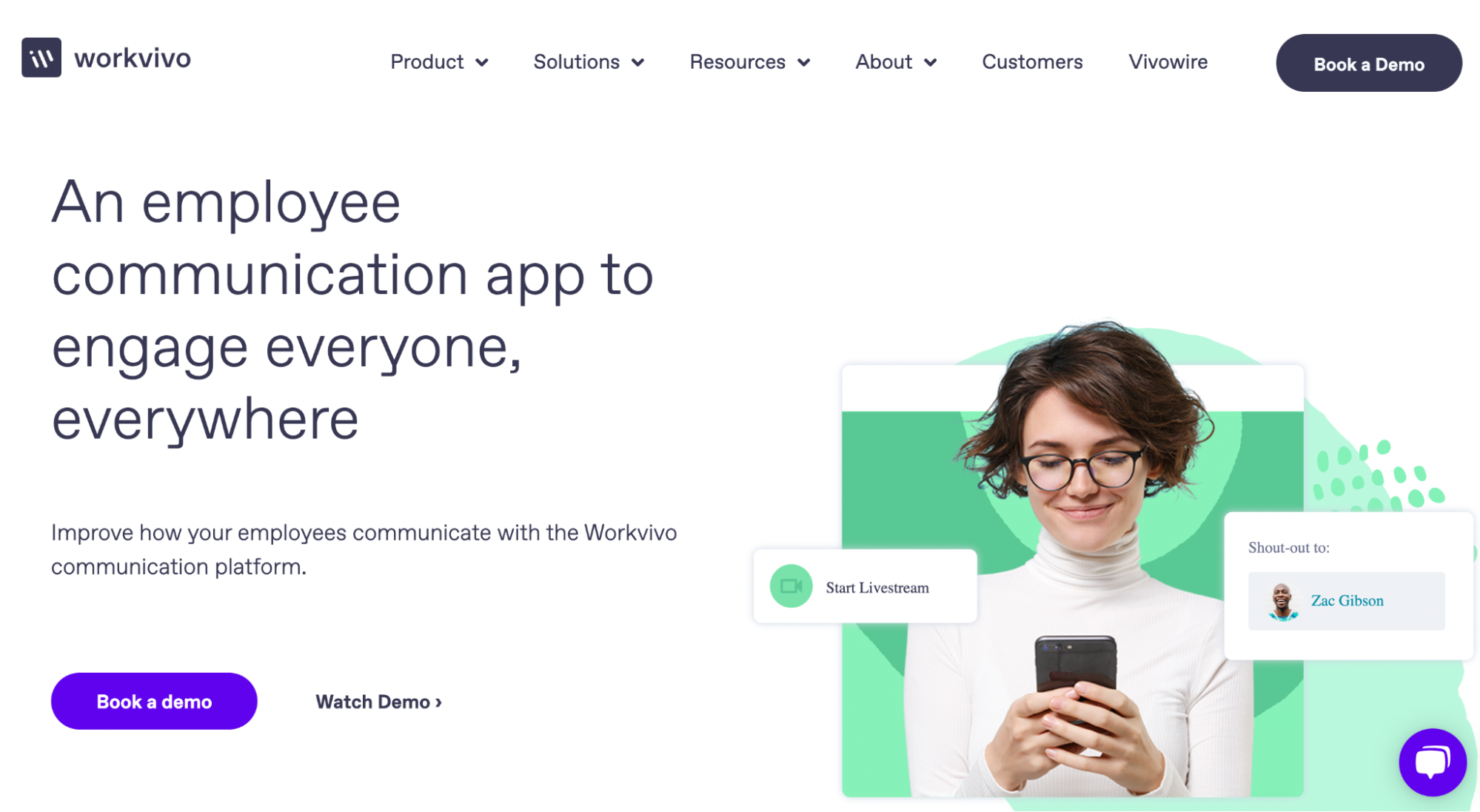Select the Start Livestream card
The height and width of the screenshot is (812, 1480).
[865, 586]
